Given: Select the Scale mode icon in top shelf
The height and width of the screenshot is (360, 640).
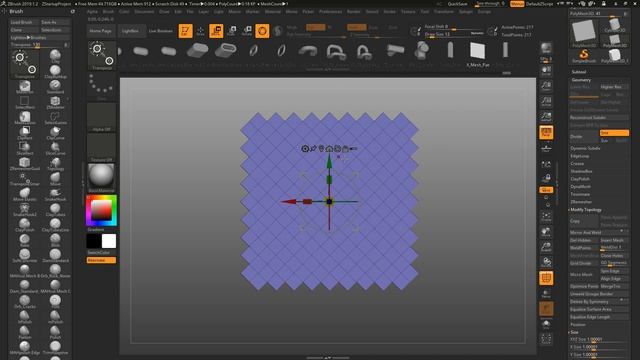Looking at the screenshot, I should coord(231,31).
